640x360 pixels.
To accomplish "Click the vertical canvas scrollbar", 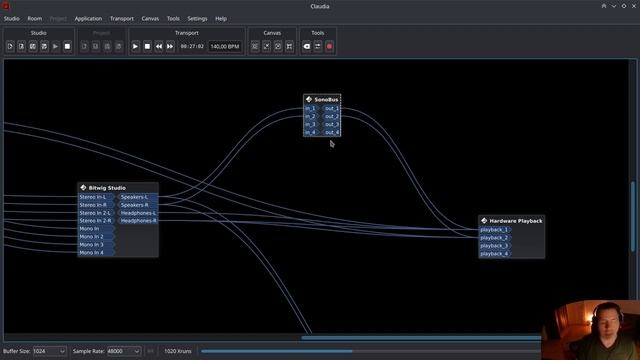I will [633, 216].
